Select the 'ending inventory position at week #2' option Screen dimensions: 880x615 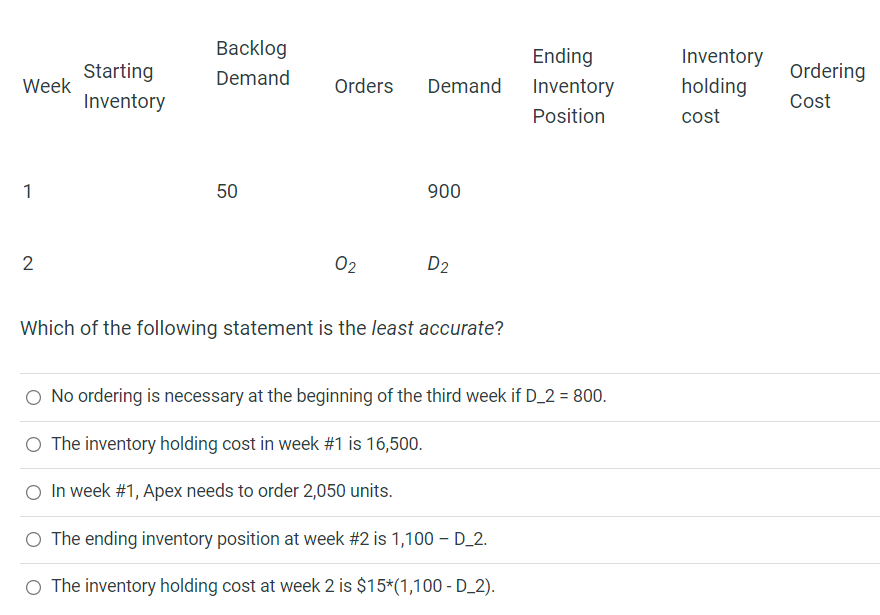[x=34, y=540]
